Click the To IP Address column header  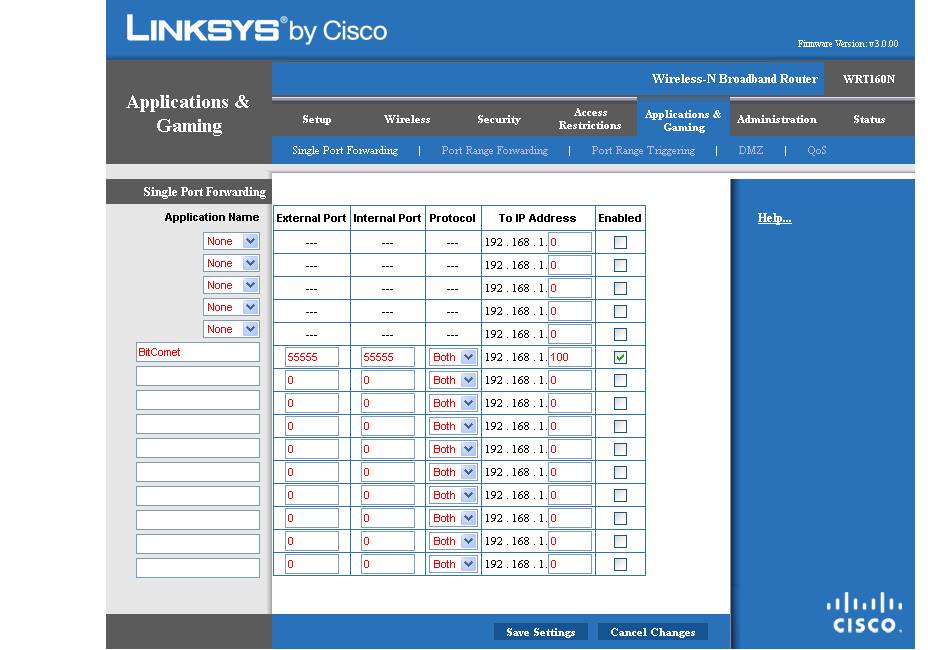tap(537, 218)
